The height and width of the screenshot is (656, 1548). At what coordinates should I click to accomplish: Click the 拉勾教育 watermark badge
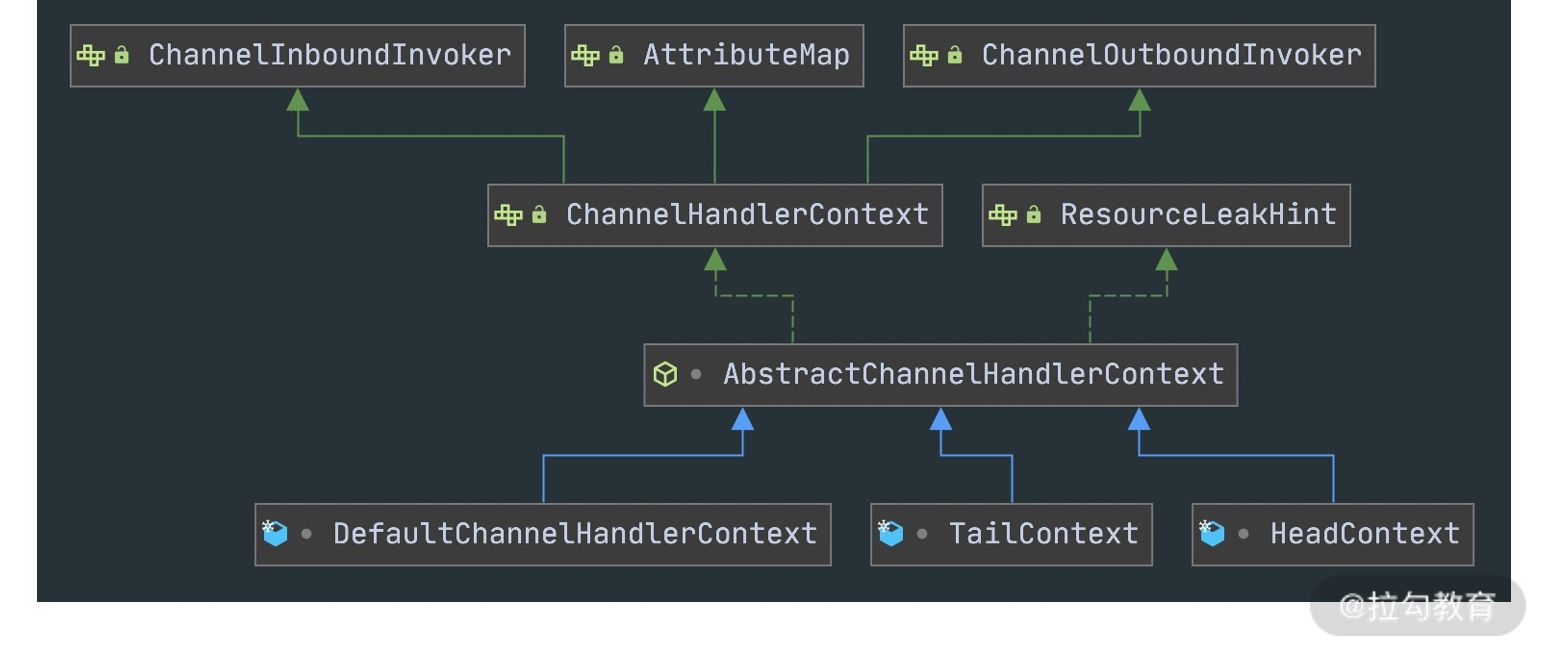(1418, 606)
